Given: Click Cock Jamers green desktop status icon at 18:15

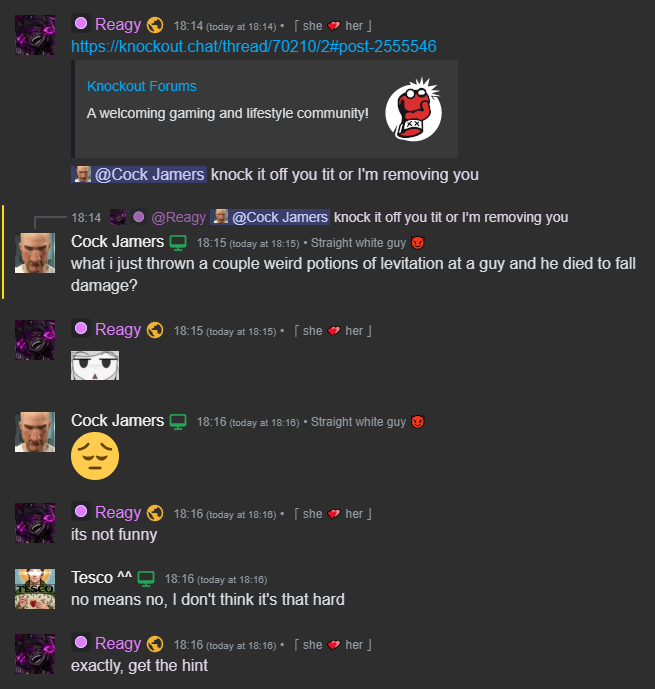Looking at the screenshot, I should 178,243.
